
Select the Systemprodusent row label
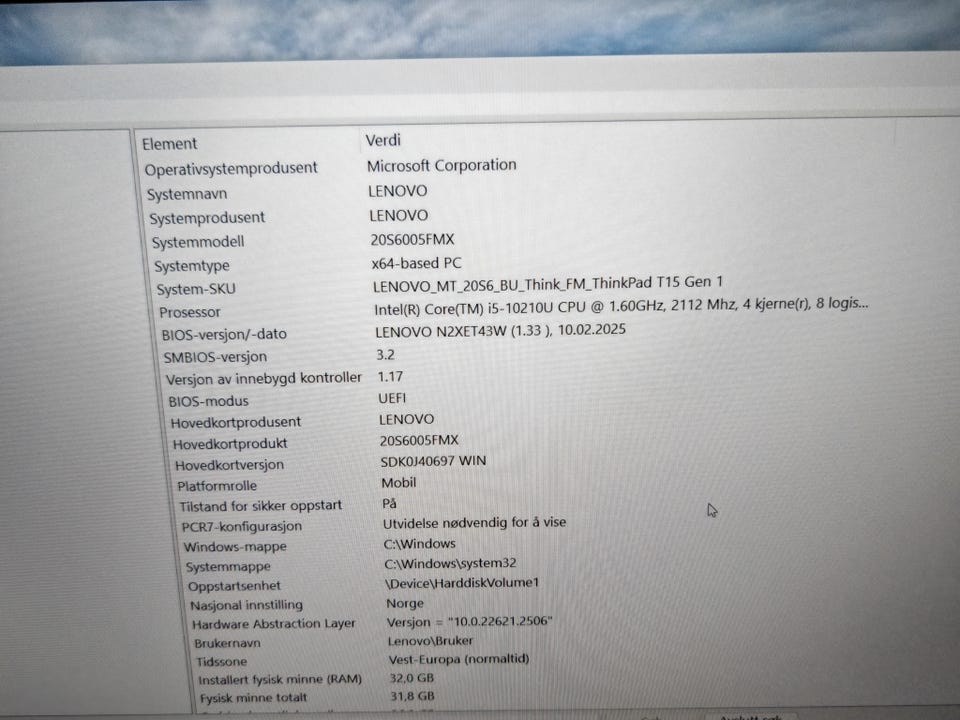pyautogui.click(x=207, y=218)
